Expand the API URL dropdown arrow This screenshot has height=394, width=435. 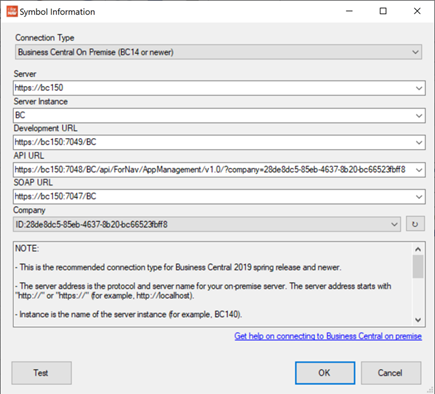(x=419, y=170)
